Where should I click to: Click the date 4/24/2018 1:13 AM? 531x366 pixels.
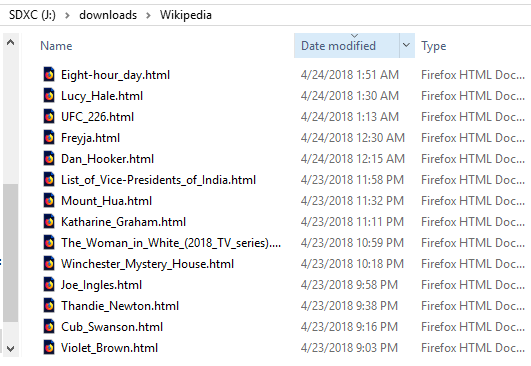pos(350,117)
